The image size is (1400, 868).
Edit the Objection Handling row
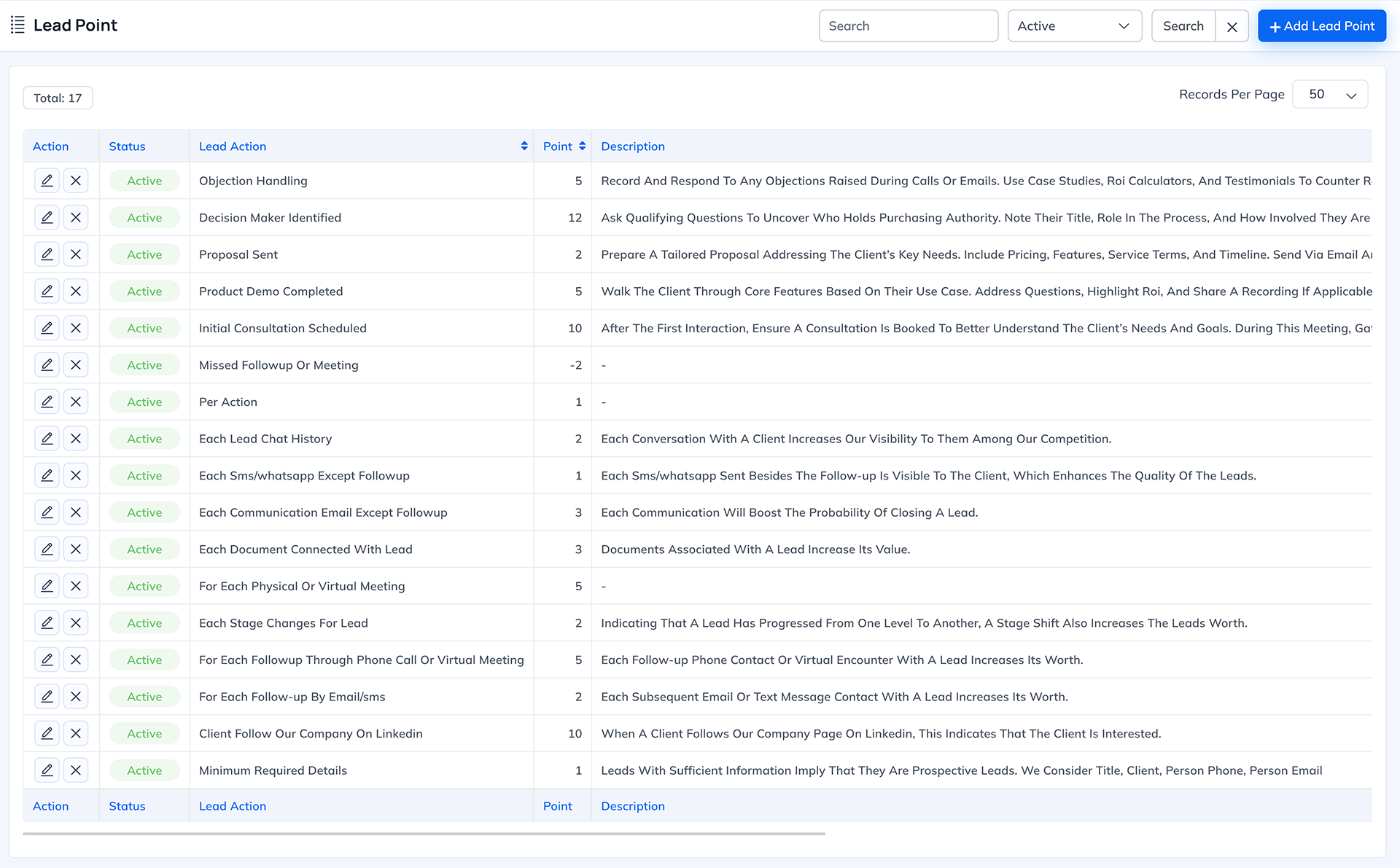click(x=47, y=181)
